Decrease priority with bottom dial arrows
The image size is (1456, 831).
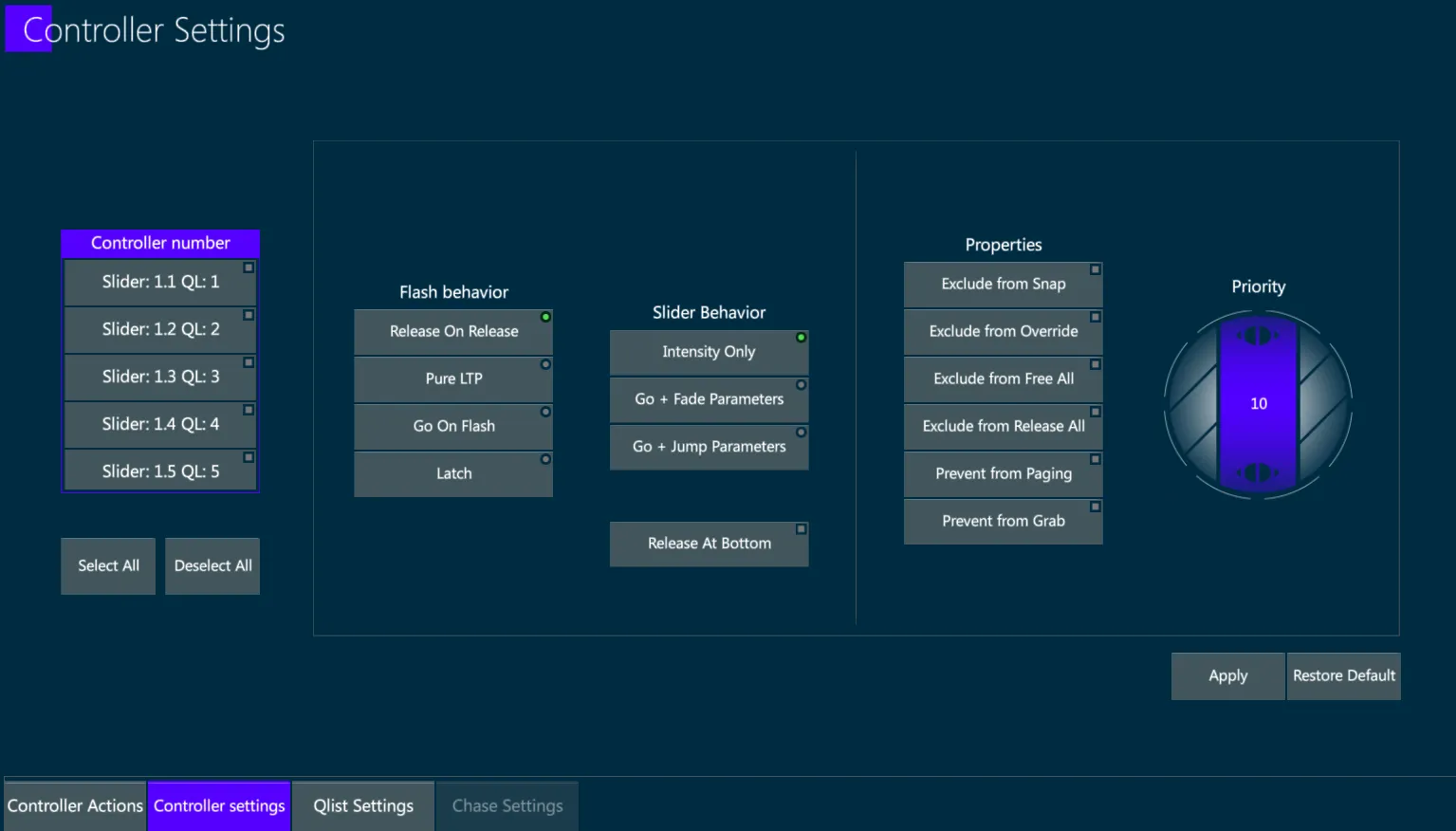1258,472
